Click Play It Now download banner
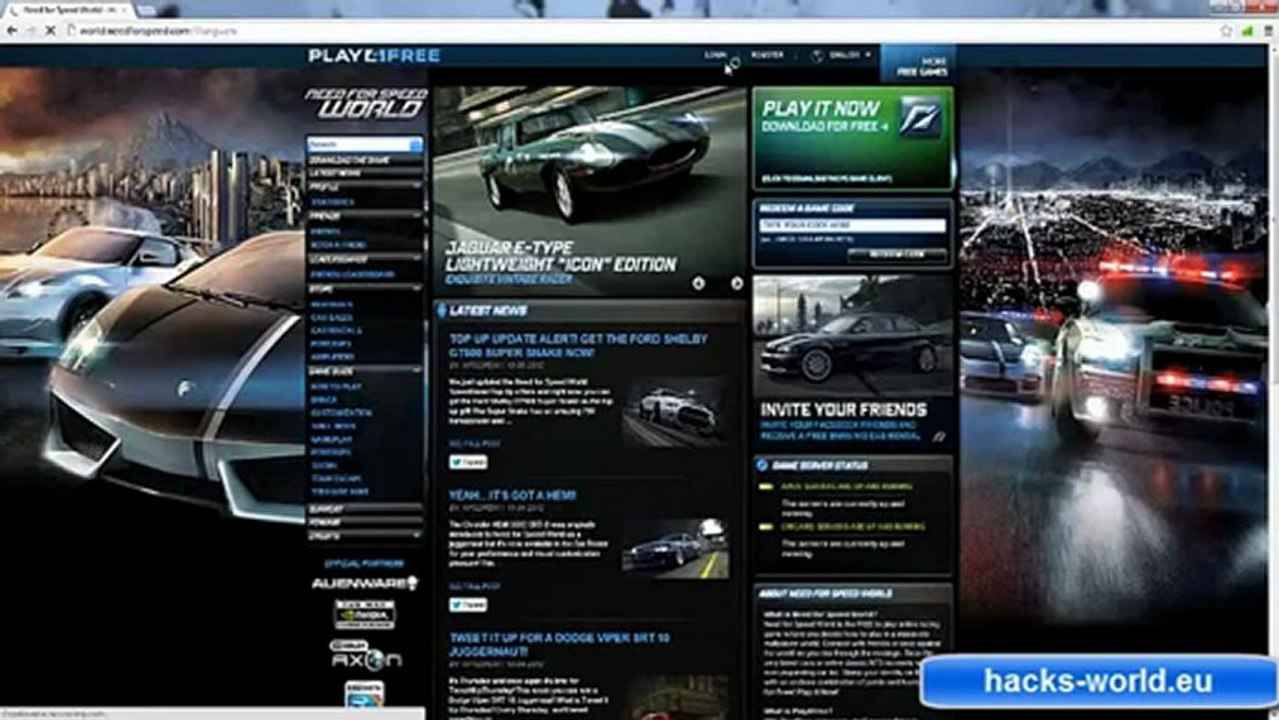The height and width of the screenshot is (720, 1279). pyautogui.click(x=853, y=138)
